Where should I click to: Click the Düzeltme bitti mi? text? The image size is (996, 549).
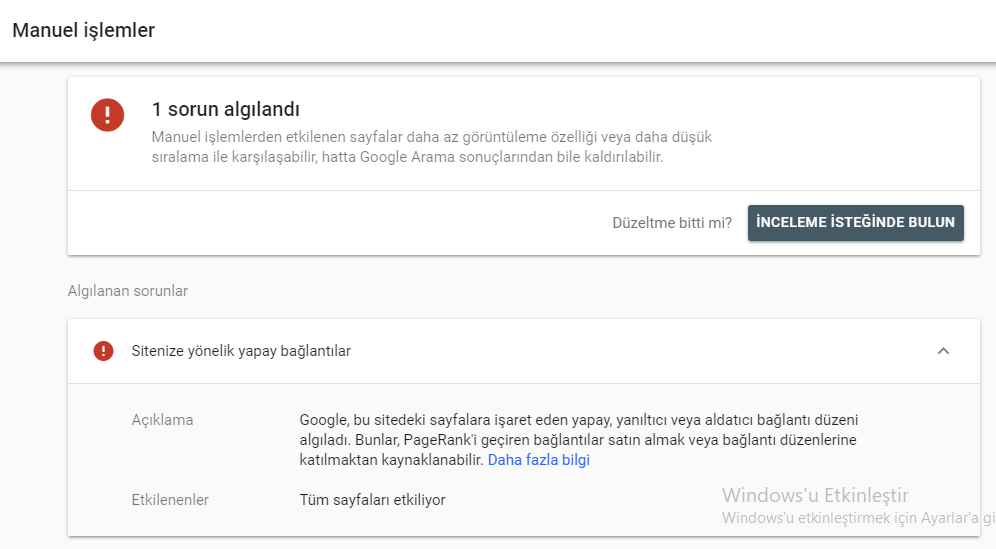coord(672,223)
